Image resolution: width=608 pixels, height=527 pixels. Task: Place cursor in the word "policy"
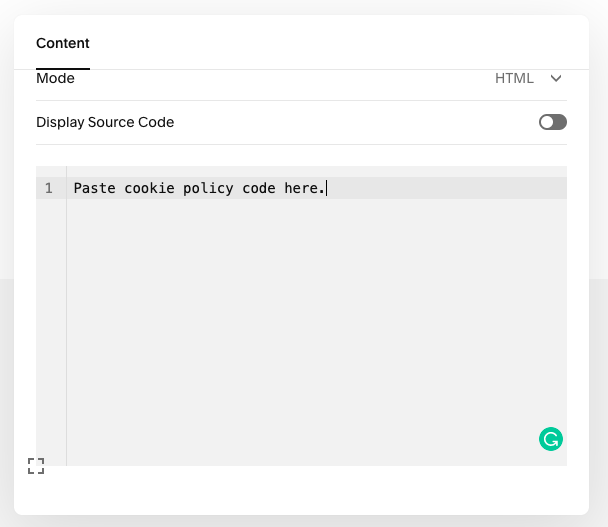point(208,188)
